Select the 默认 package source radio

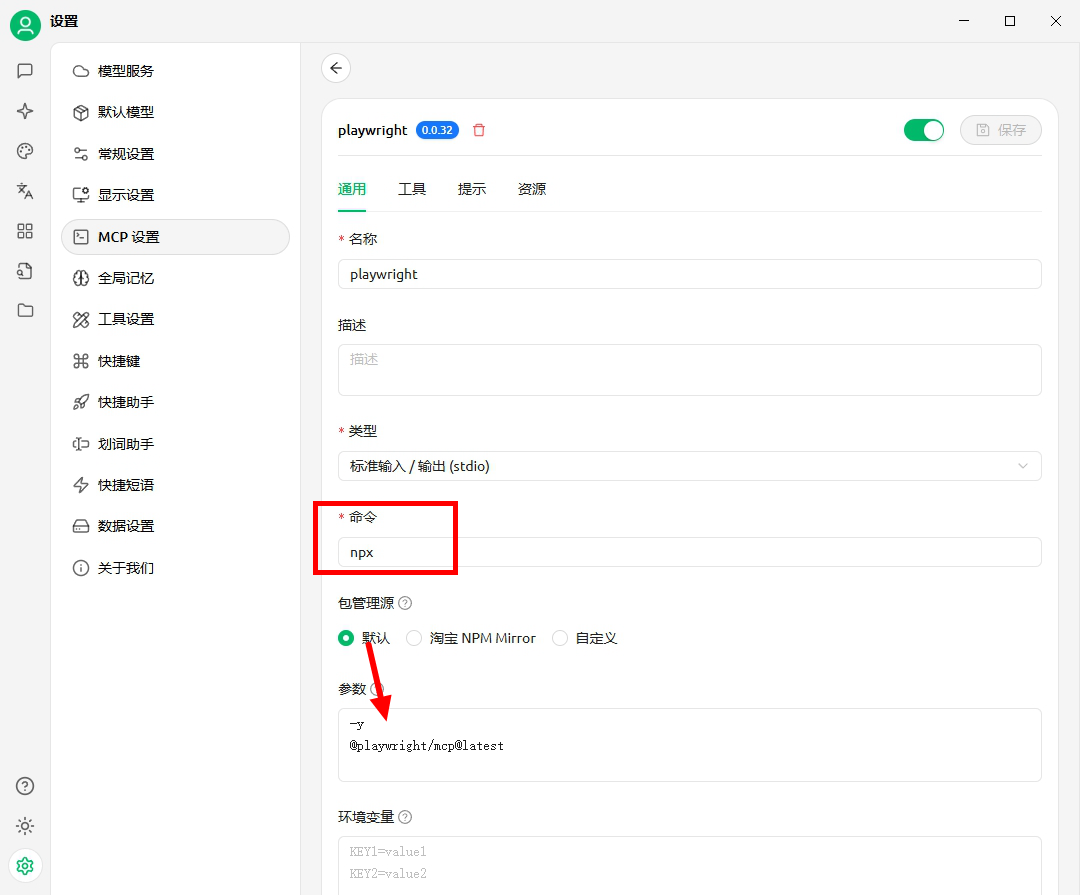coord(346,639)
